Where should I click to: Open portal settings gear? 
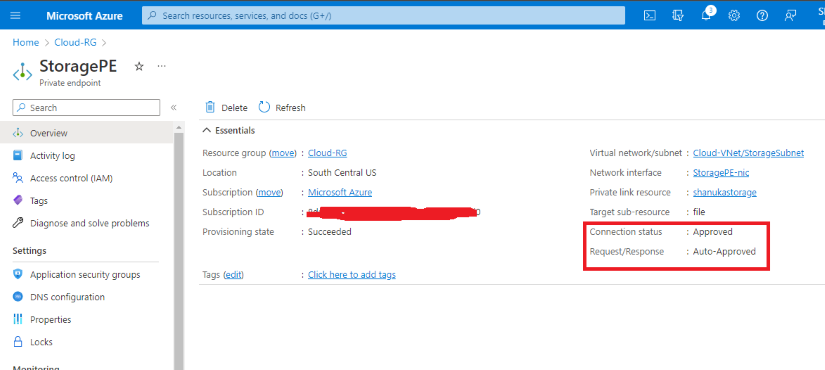734,16
